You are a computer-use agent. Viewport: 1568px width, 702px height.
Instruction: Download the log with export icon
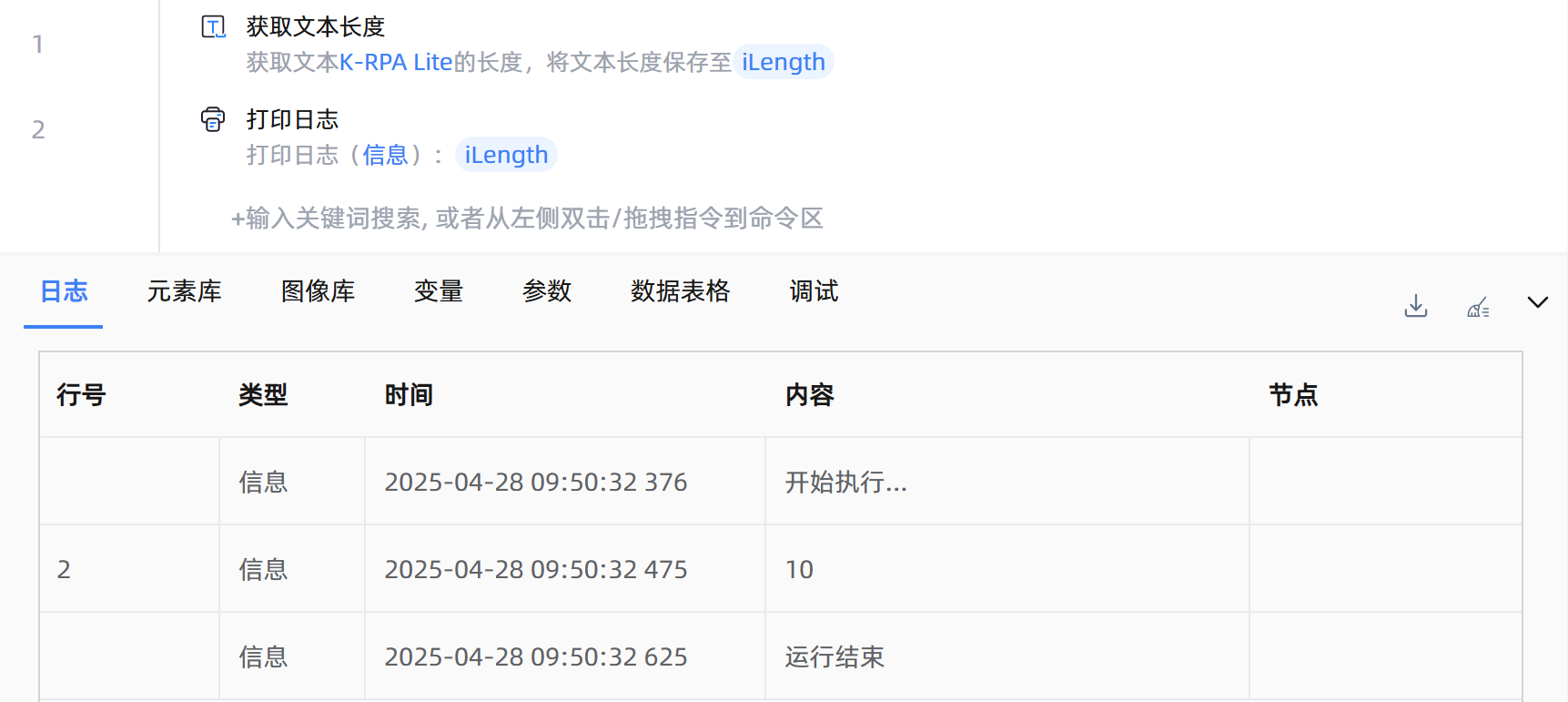pos(1415,306)
